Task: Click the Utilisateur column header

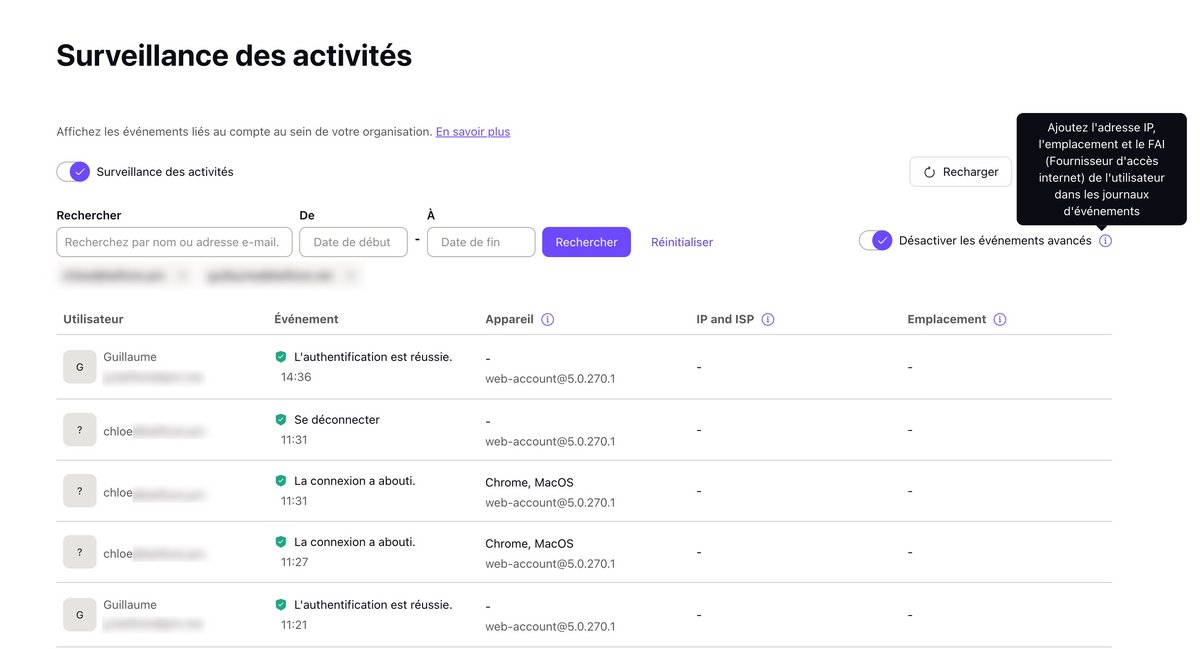Action: pyautogui.click(x=93, y=320)
